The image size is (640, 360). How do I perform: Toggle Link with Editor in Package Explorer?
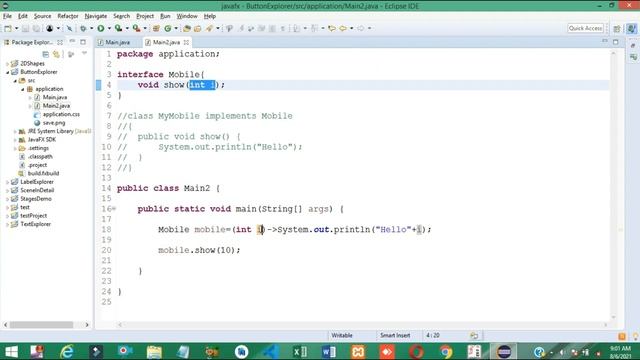(56, 54)
